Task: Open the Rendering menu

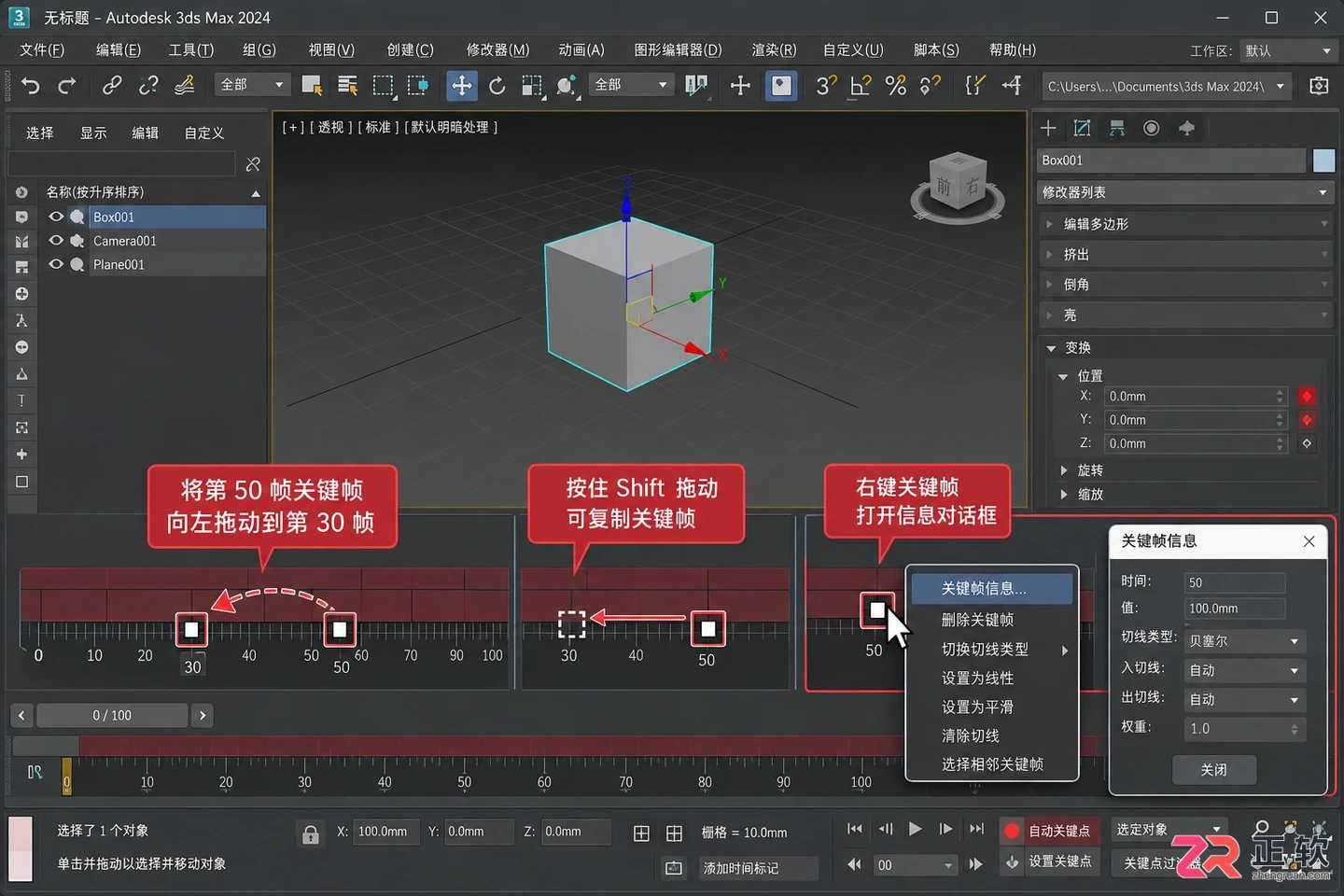Action: tap(774, 50)
